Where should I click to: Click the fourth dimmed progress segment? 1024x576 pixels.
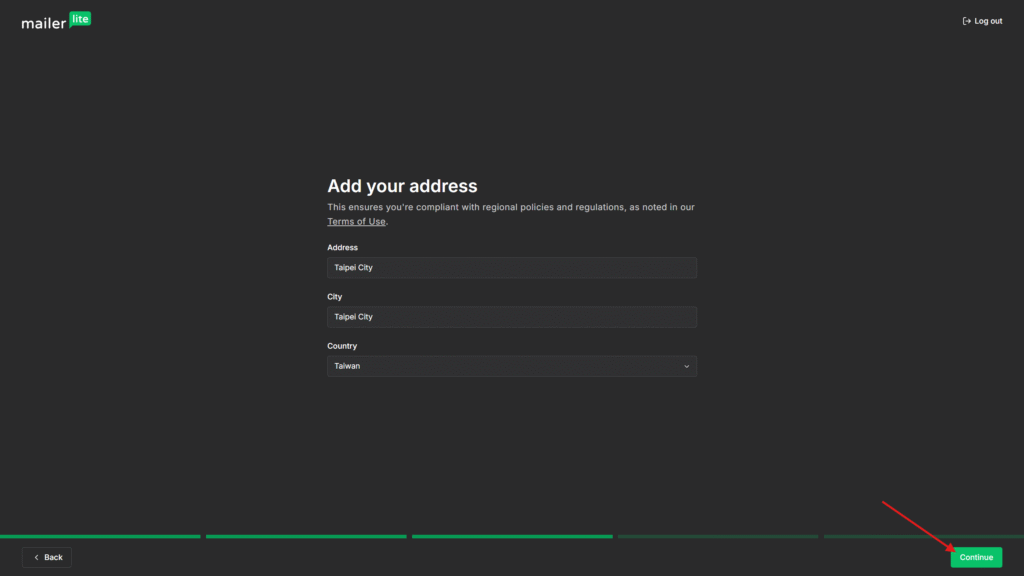(x=717, y=537)
